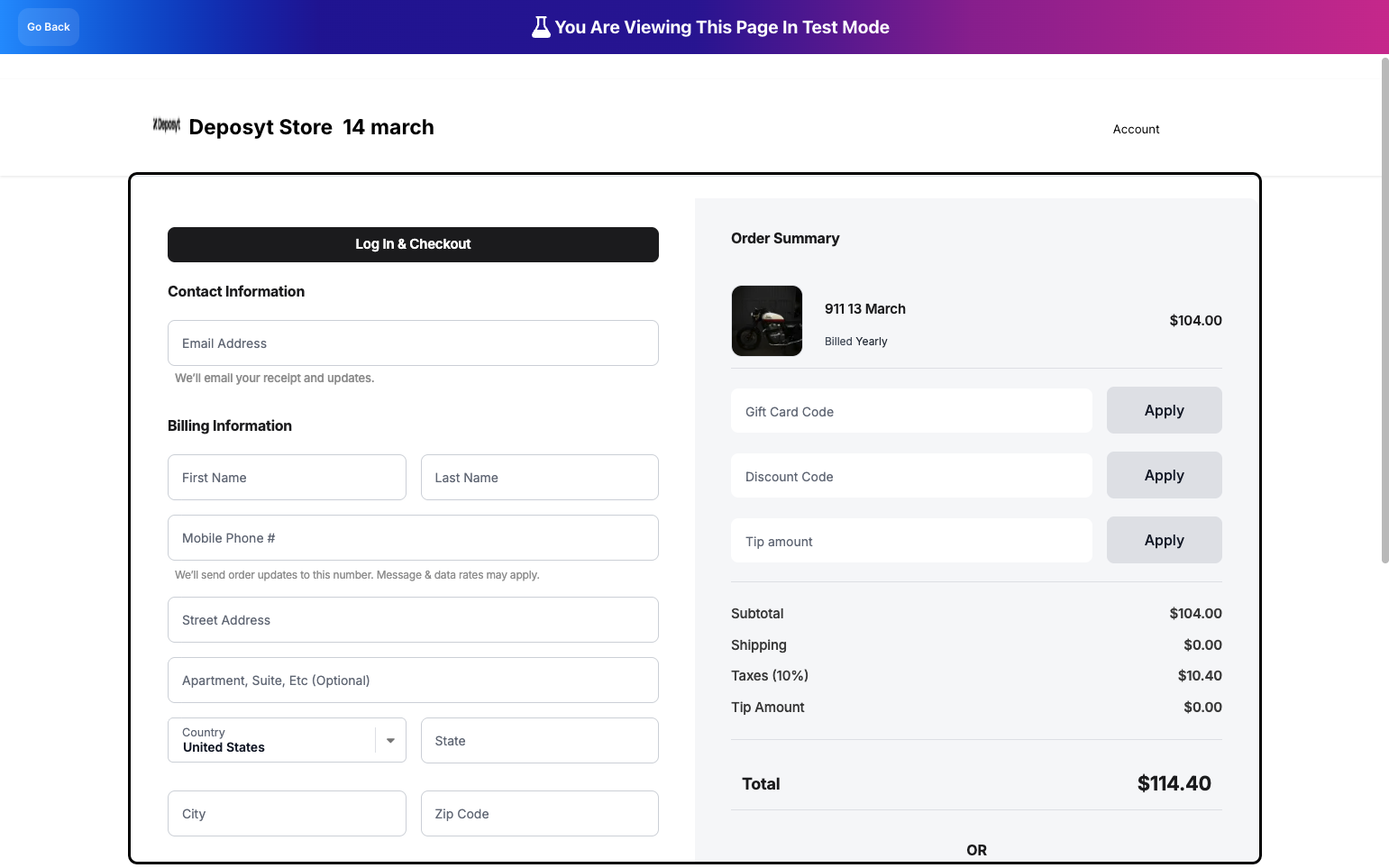Screen dimensions: 1389x868
Task: Click the Discount Code field
Action: (911, 476)
